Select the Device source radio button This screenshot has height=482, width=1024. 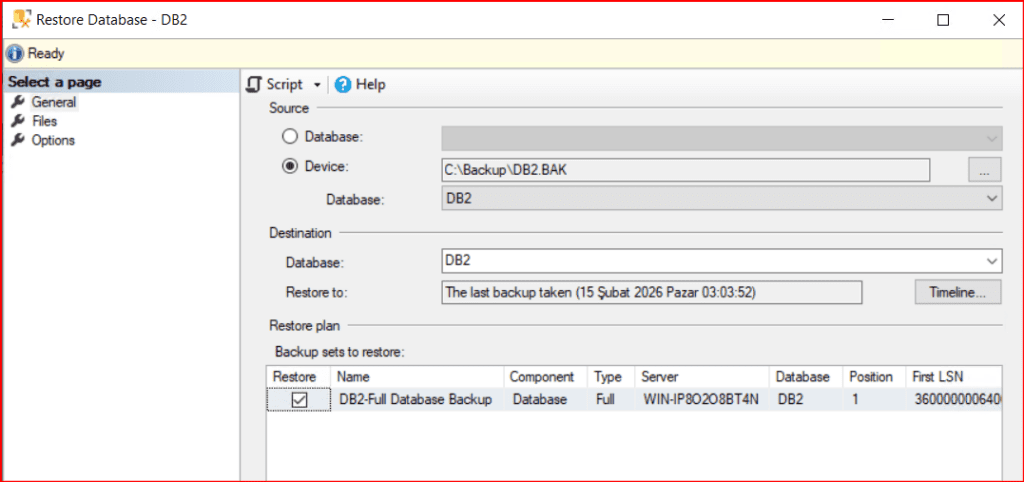(x=290, y=167)
